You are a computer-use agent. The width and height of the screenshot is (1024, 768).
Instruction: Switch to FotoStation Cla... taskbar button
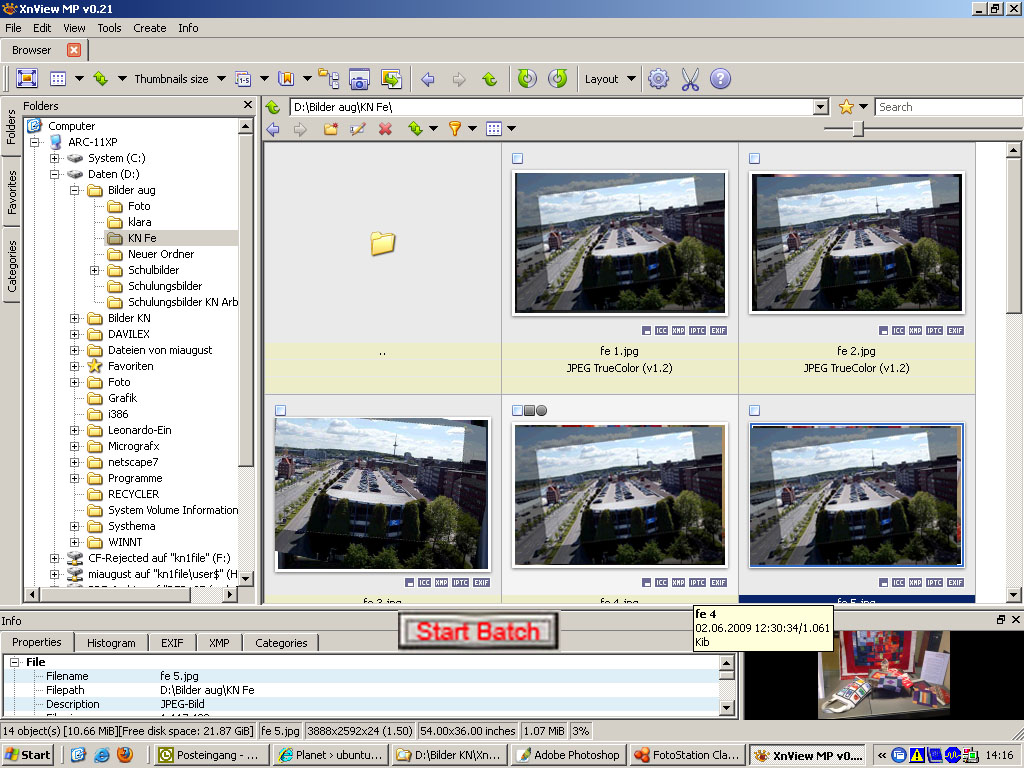pyautogui.click(x=688, y=755)
